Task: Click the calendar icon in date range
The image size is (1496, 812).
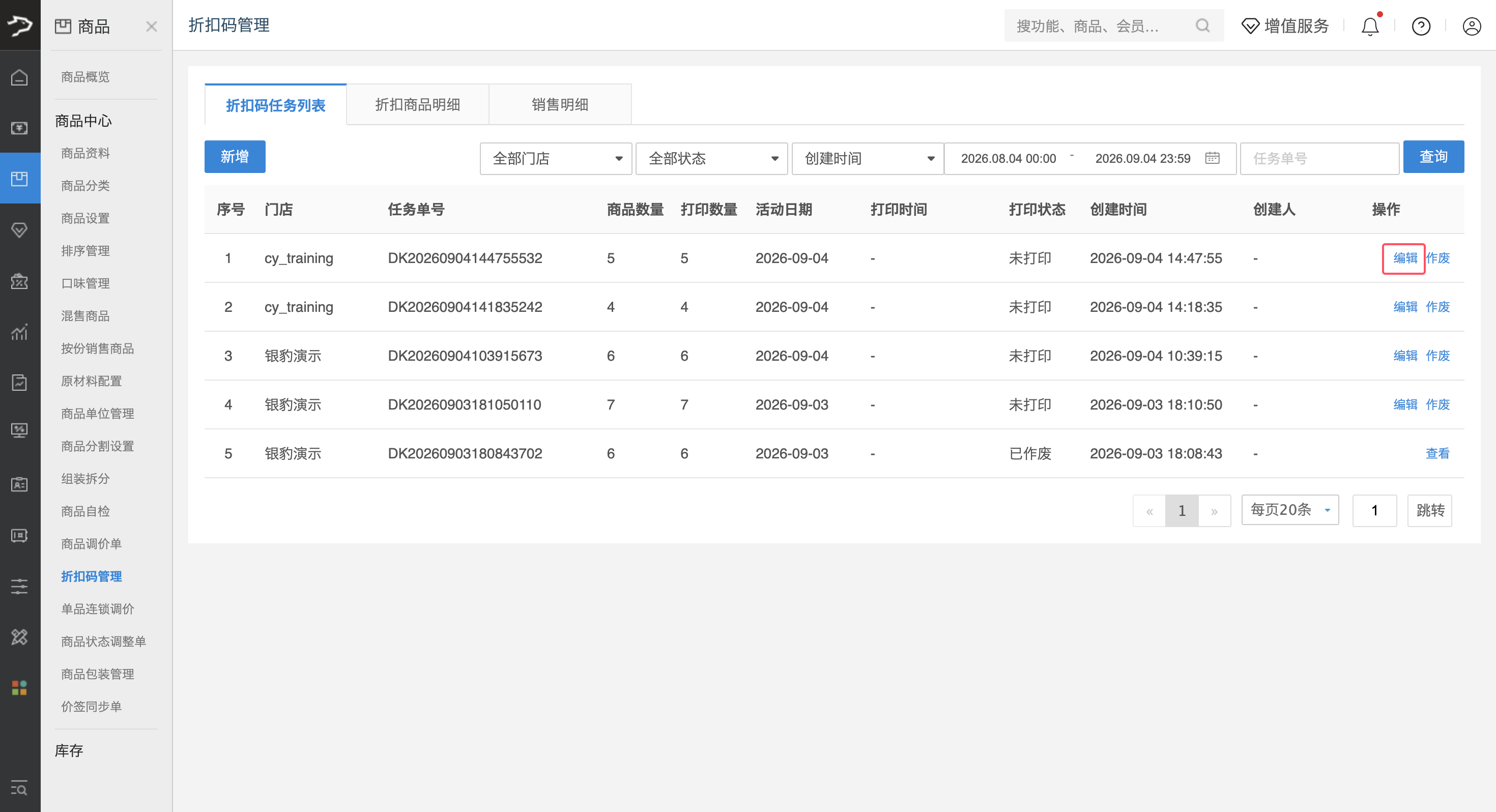Action: click(x=1212, y=158)
